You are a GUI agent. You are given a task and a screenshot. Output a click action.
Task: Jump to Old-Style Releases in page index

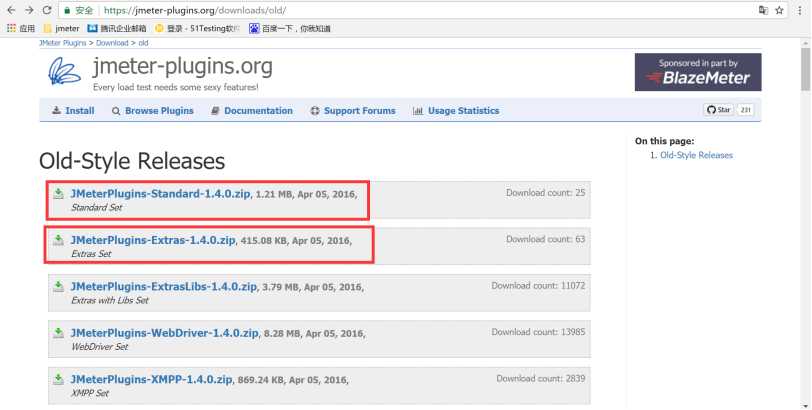[x=696, y=155]
